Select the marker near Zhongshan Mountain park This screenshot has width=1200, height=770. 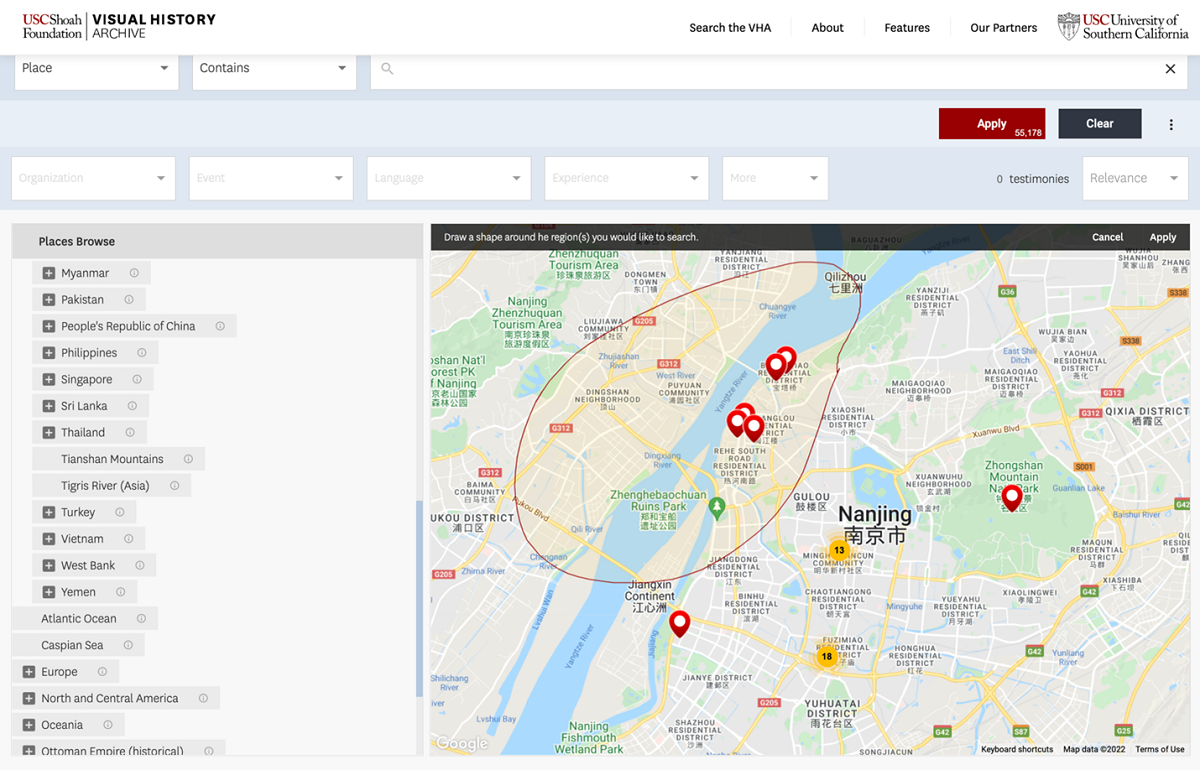coord(1011,497)
